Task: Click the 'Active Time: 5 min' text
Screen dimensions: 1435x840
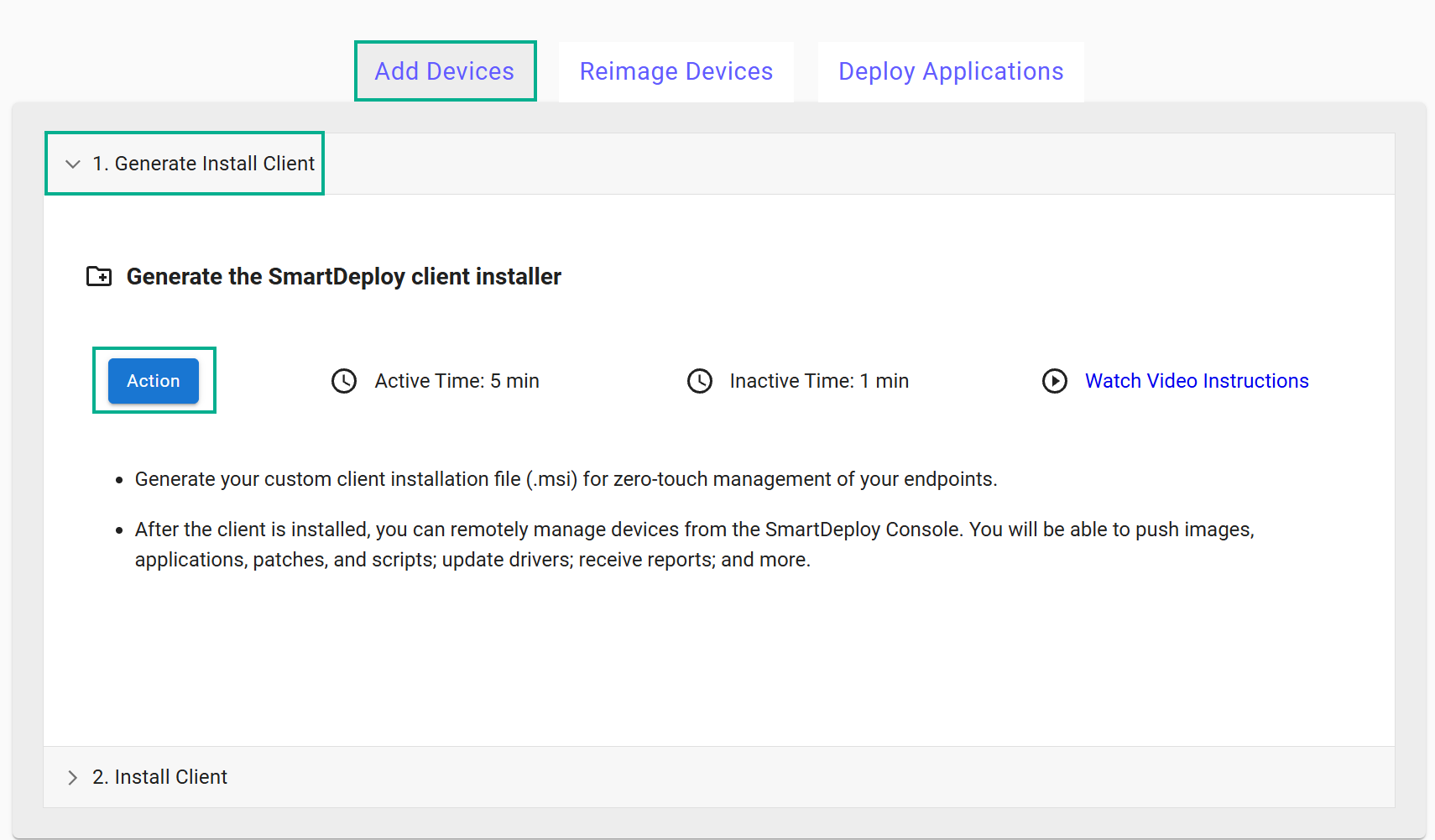Action: point(457,381)
